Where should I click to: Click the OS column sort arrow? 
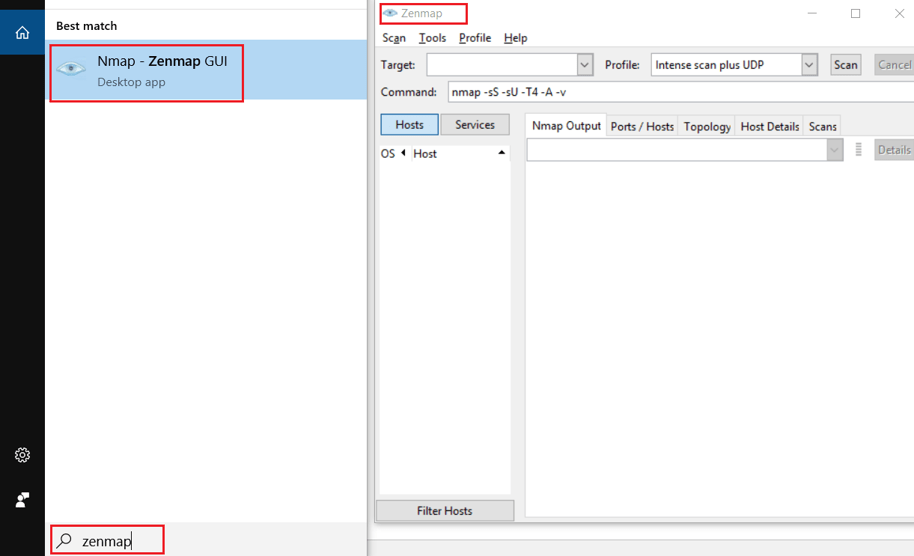pyautogui.click(x=403, y=153)
